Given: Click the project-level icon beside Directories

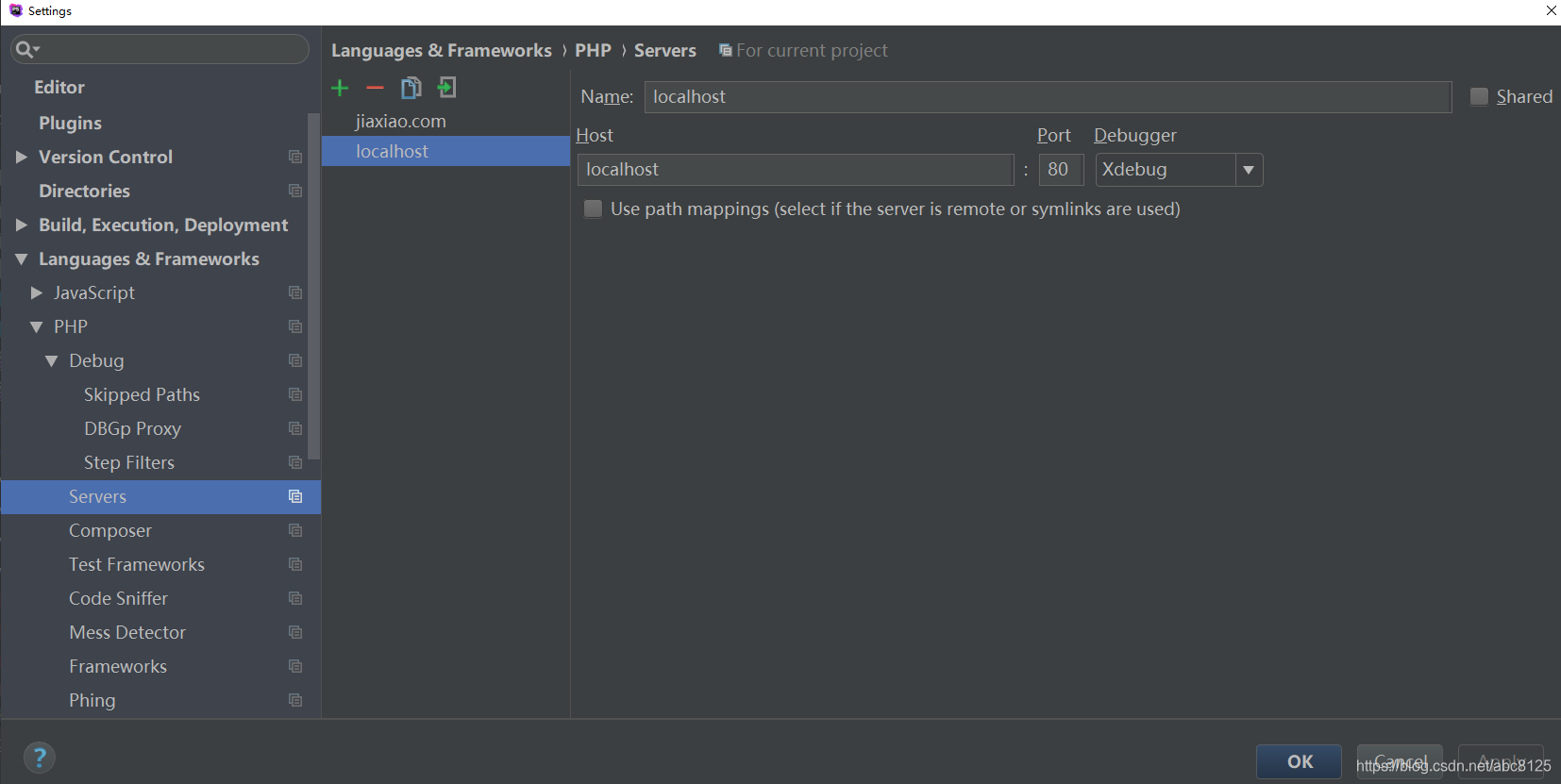Looking at the screenshot, I should [x=295, y=191].
